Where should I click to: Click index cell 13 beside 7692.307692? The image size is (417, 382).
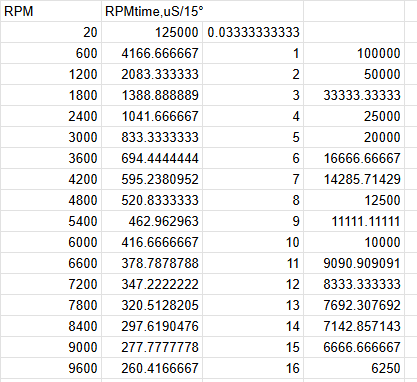[253, 305]
